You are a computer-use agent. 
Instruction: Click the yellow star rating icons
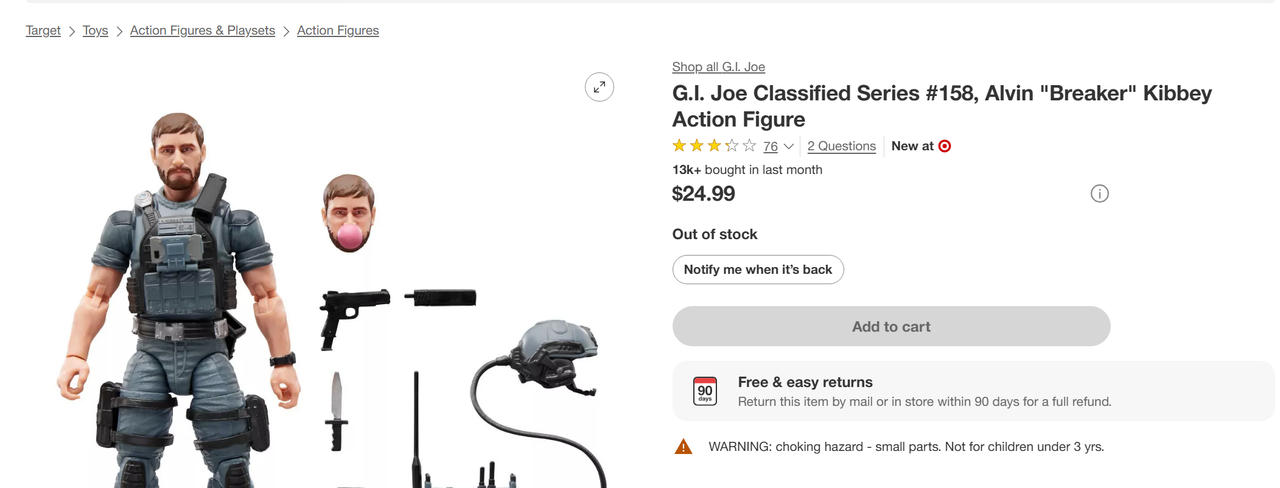tap(714, 146)
